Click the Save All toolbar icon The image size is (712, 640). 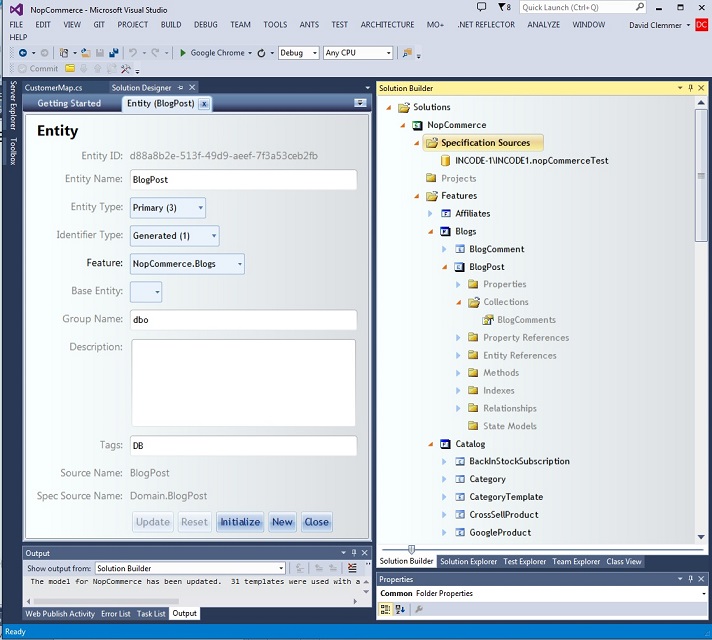click(114, 53)
